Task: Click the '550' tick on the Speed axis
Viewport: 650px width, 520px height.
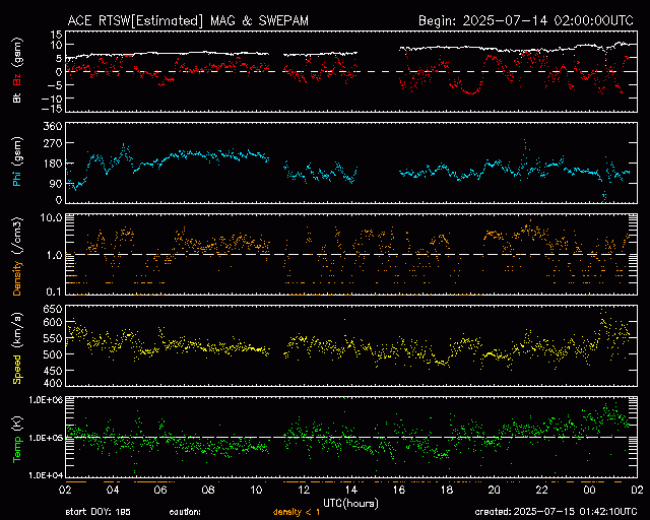Action: point(53,338)
